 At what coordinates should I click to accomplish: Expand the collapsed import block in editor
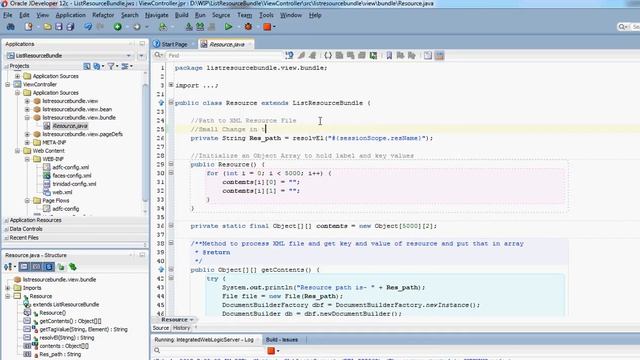171,85
